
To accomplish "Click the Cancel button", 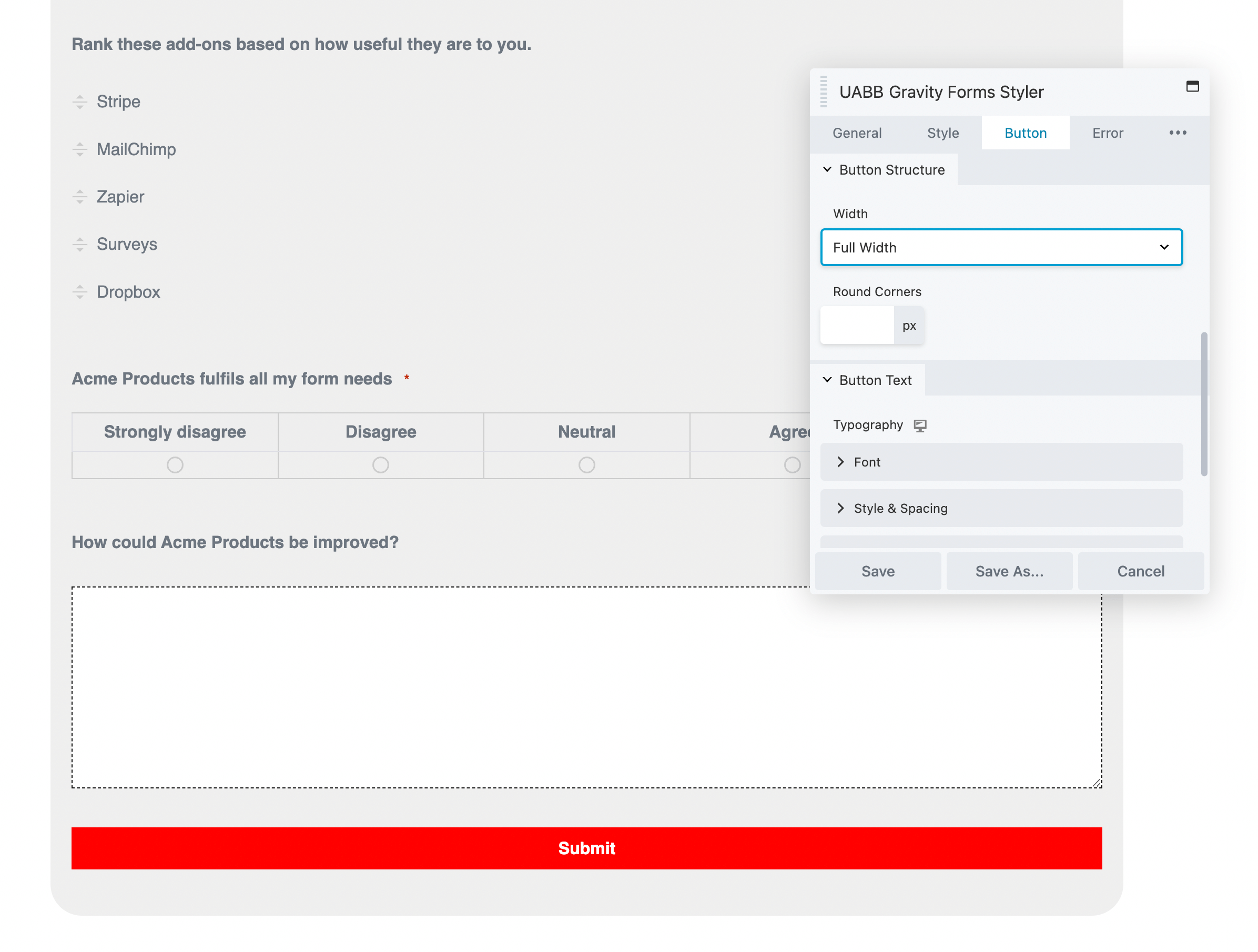I will click(x=1141, y=571).
